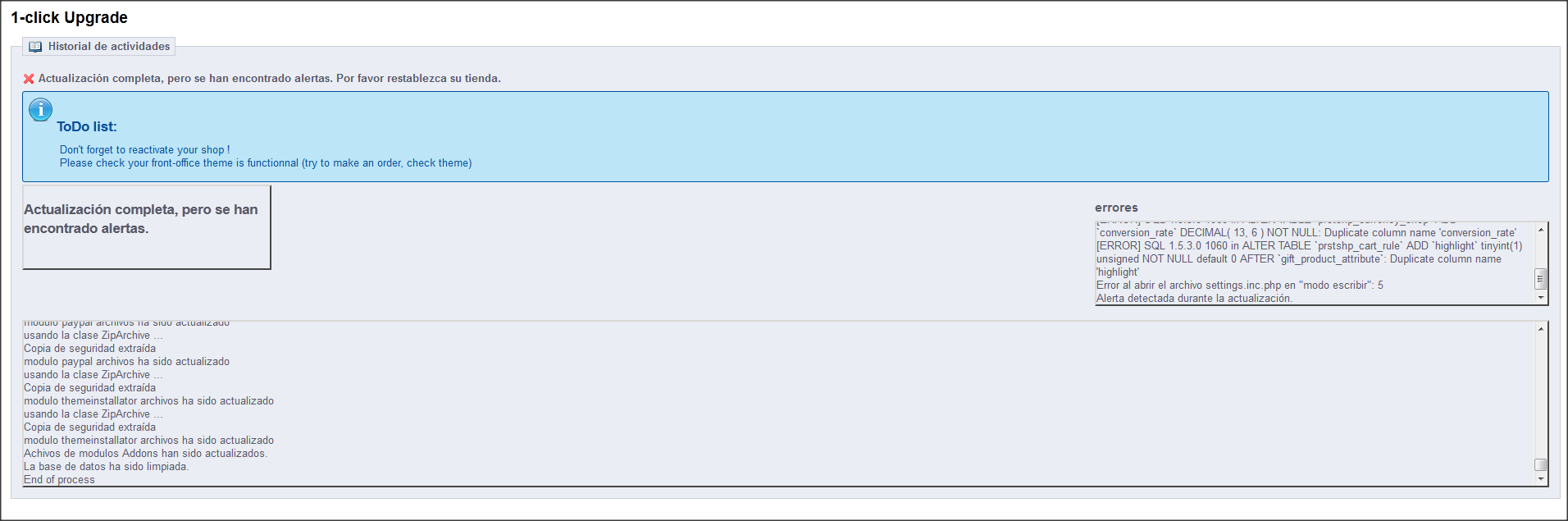Click the blue info icon
The image size is (1568, 521).
click(x=40, y=110)
